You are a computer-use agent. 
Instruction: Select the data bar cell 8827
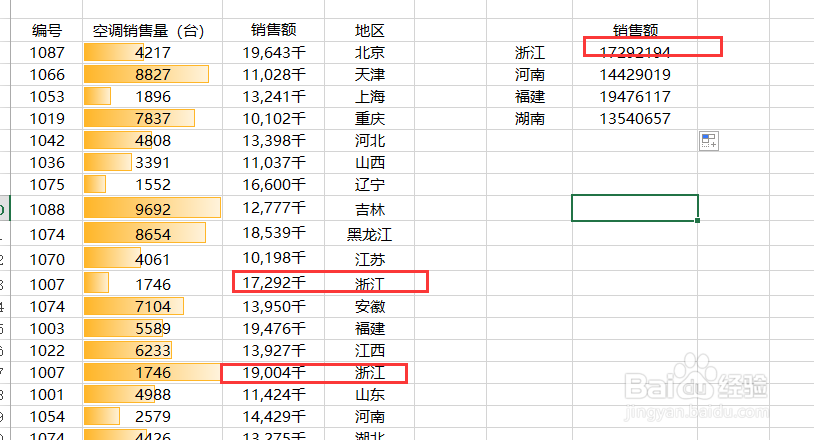pos(152,75)
